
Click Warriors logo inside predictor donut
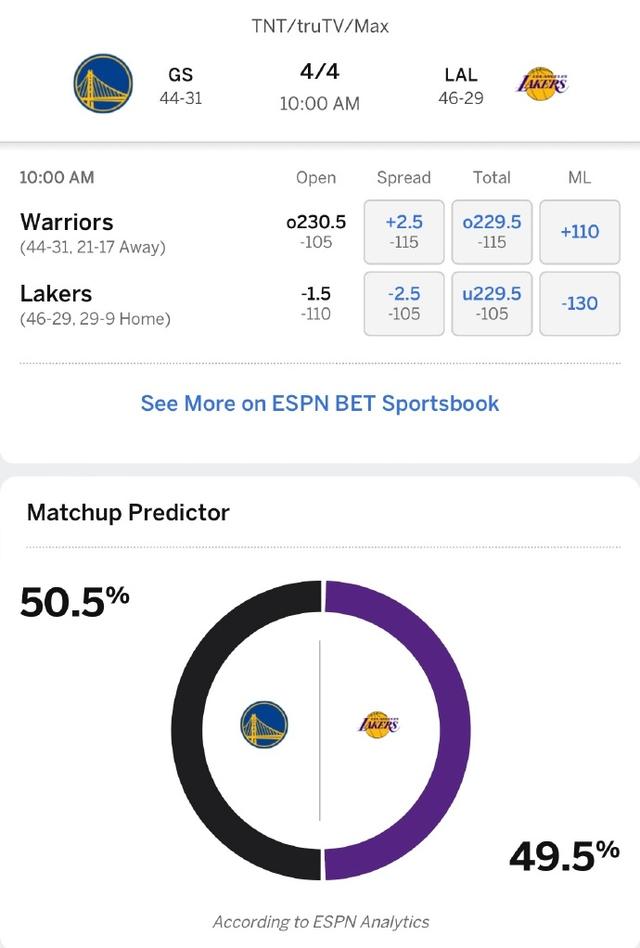[264, 725]
